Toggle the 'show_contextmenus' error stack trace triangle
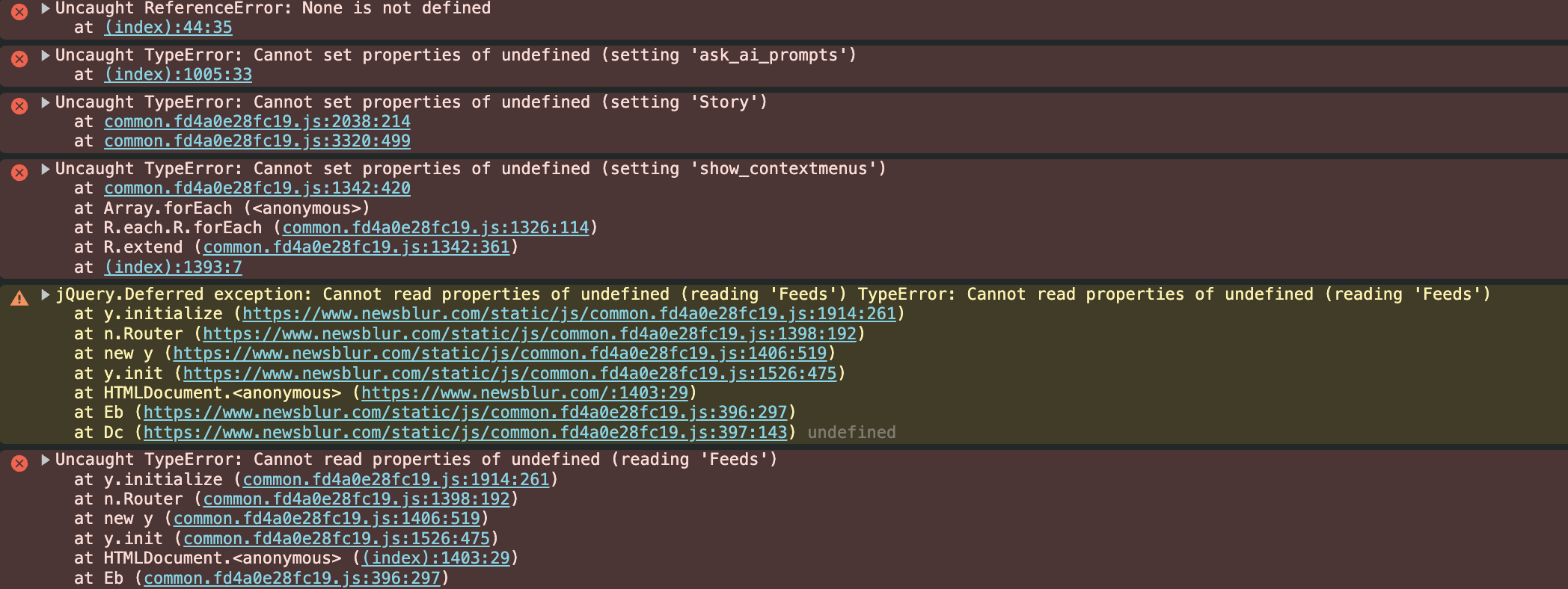This screenshot has height=589, width=1568. (x=46, y=169)
